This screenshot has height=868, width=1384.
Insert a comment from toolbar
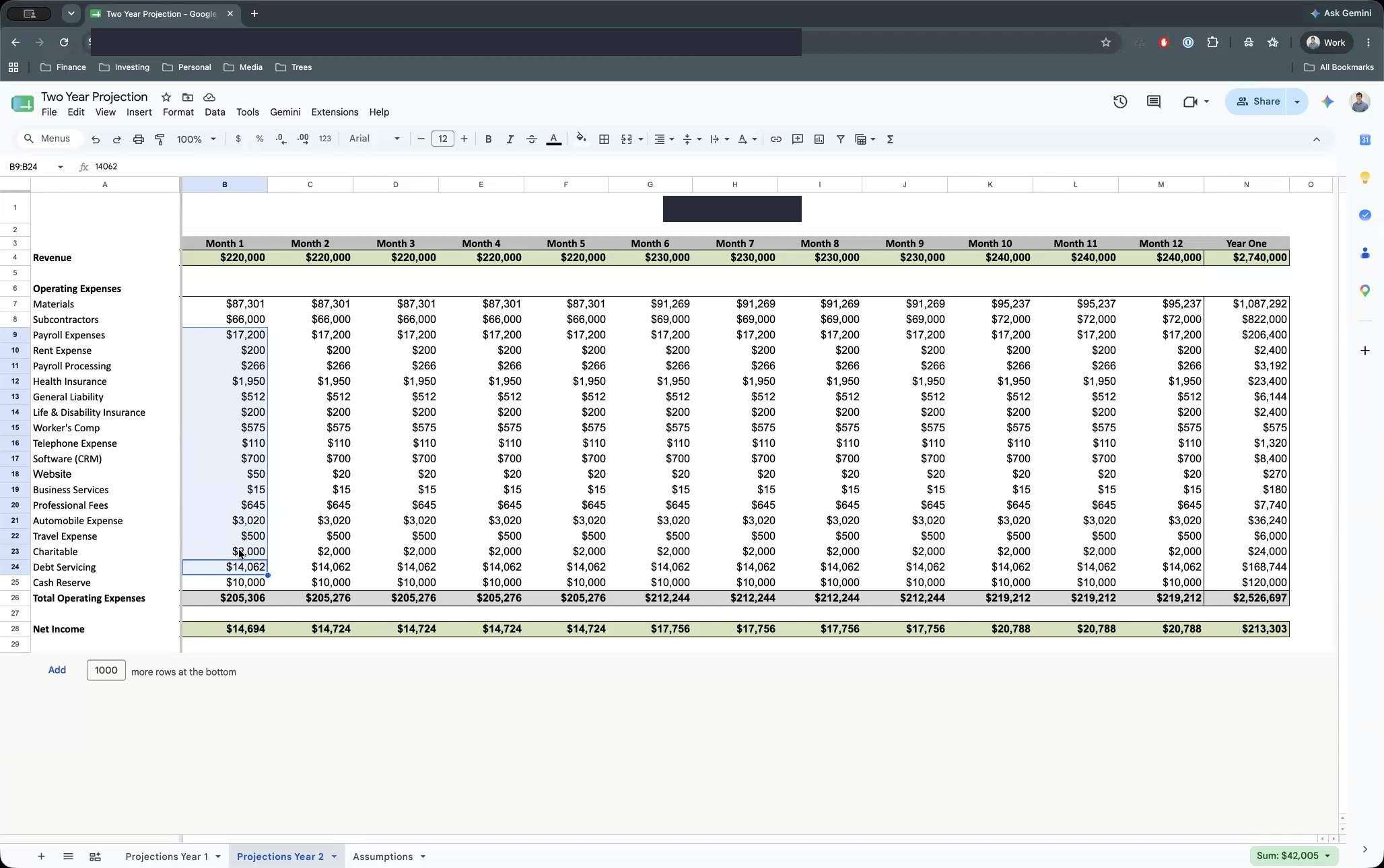click(798, 139)
